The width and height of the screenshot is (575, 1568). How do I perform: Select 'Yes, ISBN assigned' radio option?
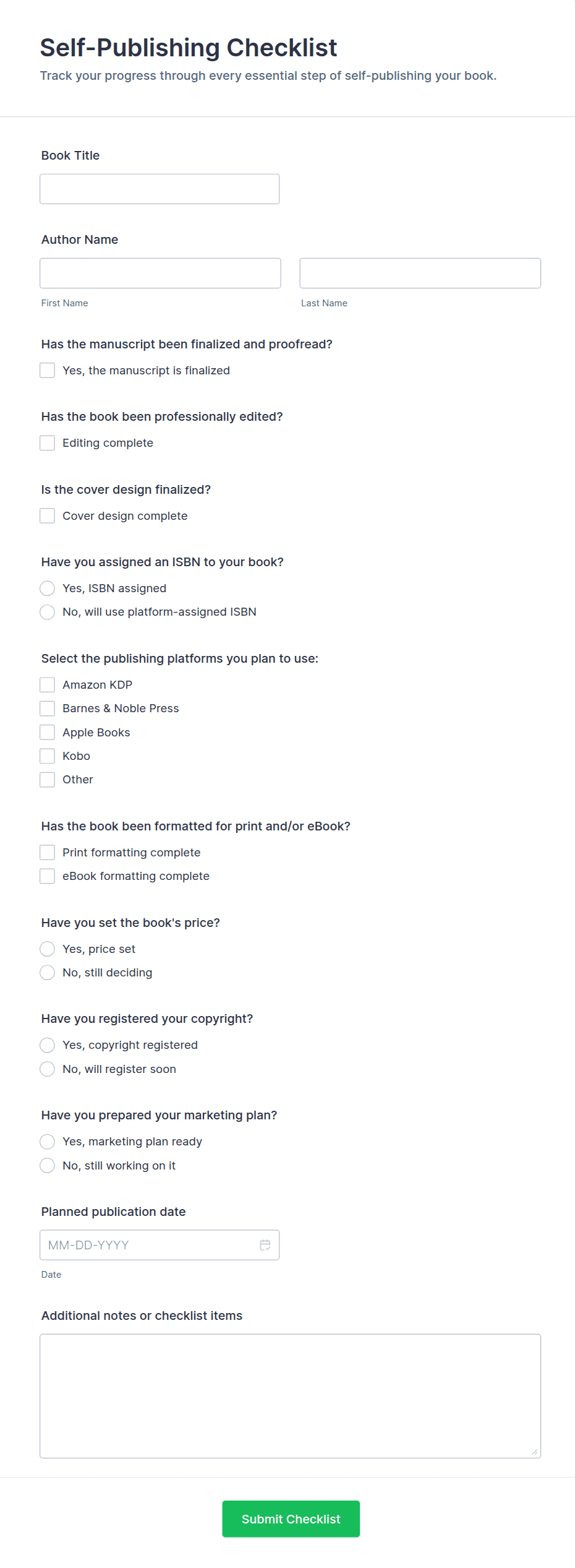(48, 588)
